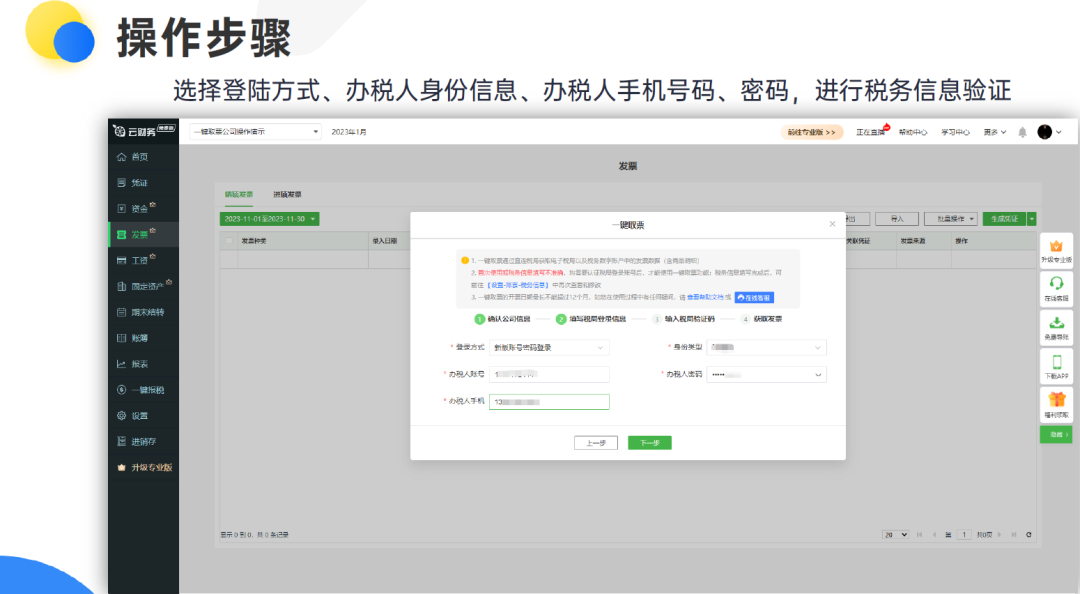Click the green hide widgets button
Image resolution: width=1080 pixels, height=594 pixels.
1056,434
